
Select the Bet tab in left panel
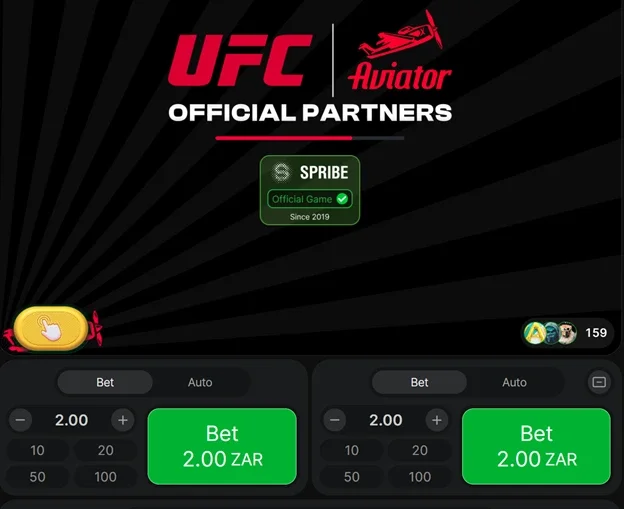(105, 382)
